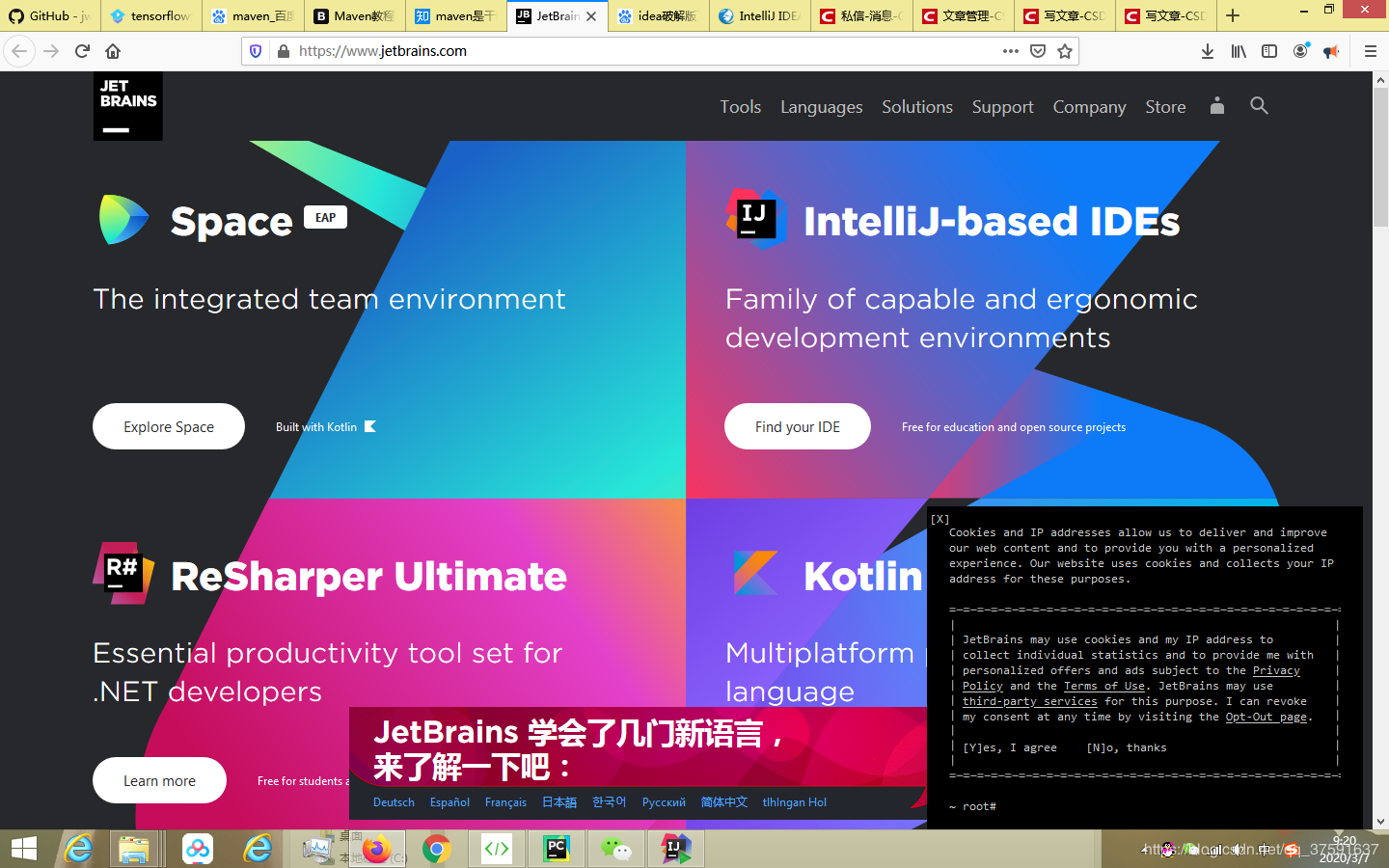This screenshot has height=868, width=1389.
Task: Open page actions three-dot menu
Action: 1010,51
